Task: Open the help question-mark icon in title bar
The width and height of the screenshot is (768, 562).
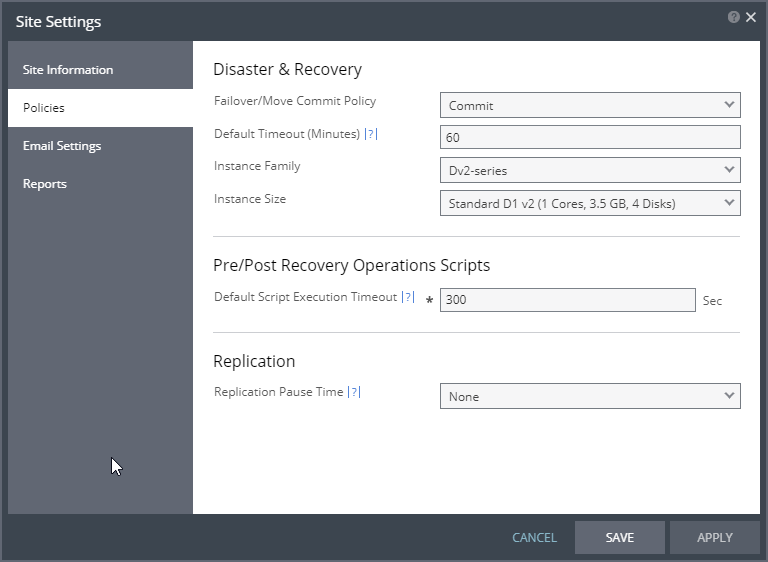Action: (733, 18)
